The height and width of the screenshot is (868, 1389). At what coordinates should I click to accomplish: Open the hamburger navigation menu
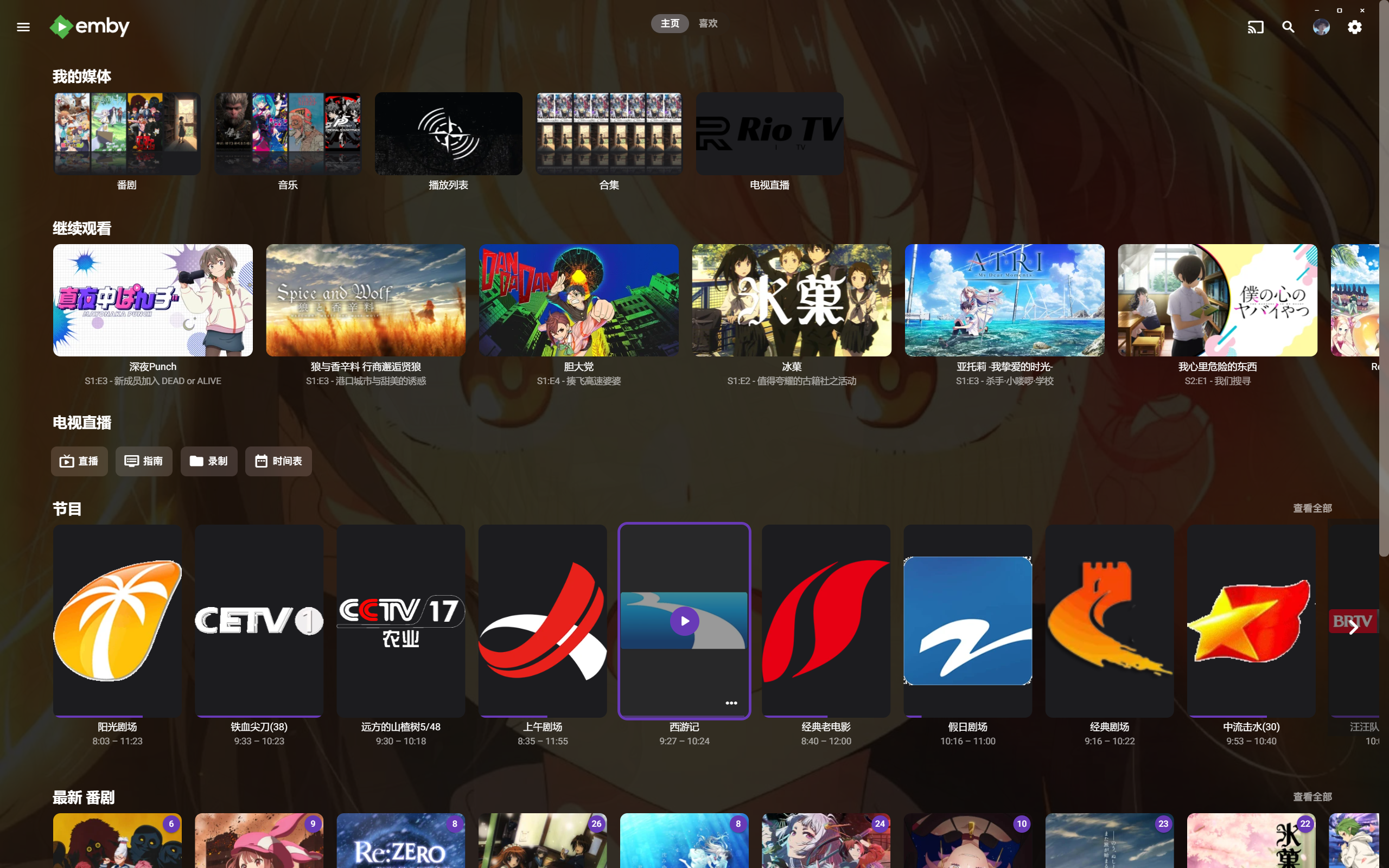(x=23, y=27)
